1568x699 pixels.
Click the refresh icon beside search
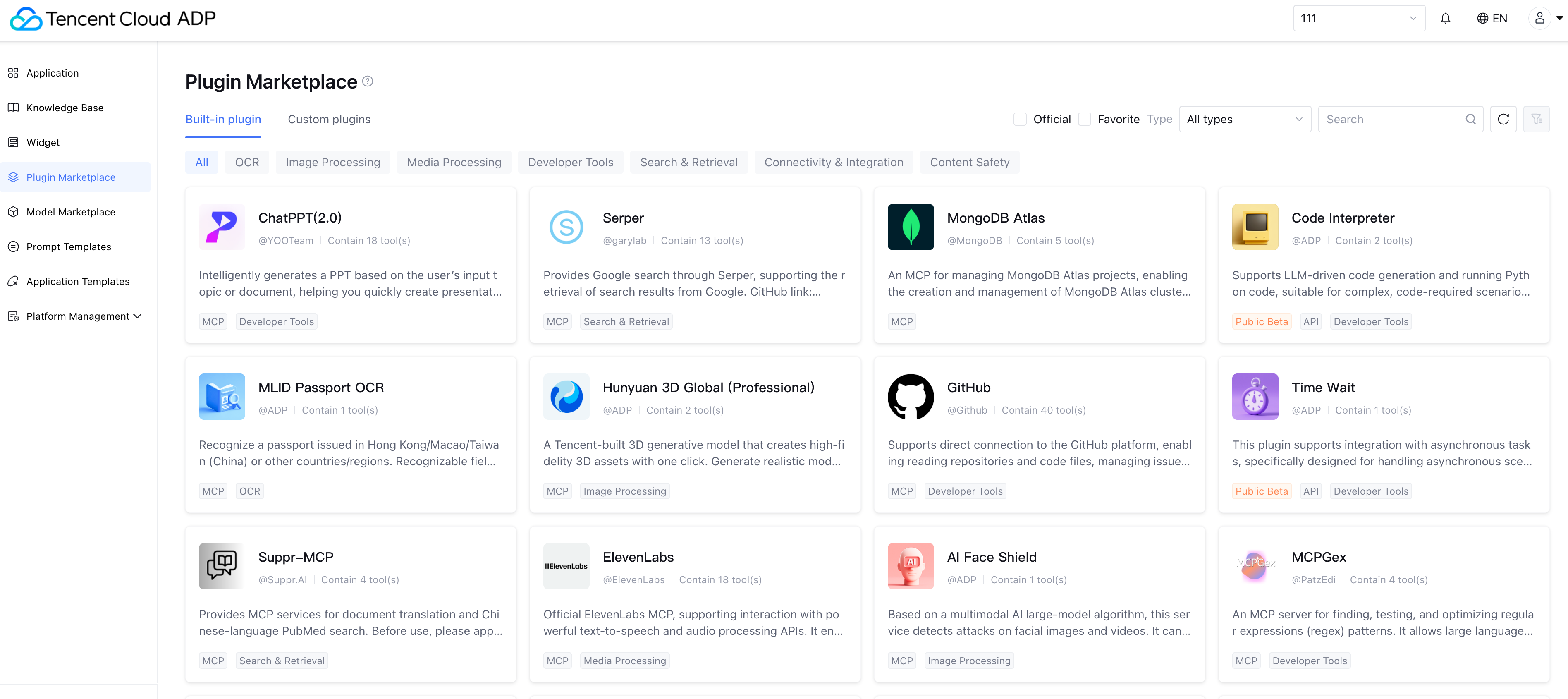(x=1503, y=120)
